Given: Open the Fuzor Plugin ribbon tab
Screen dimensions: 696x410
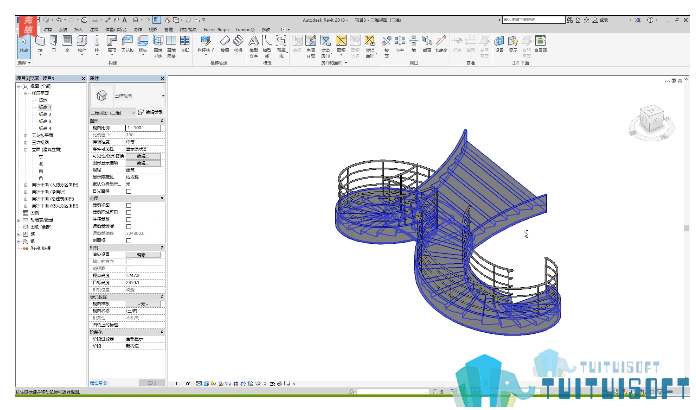Looking at the screenshot, I should click(x=216, y=29).
